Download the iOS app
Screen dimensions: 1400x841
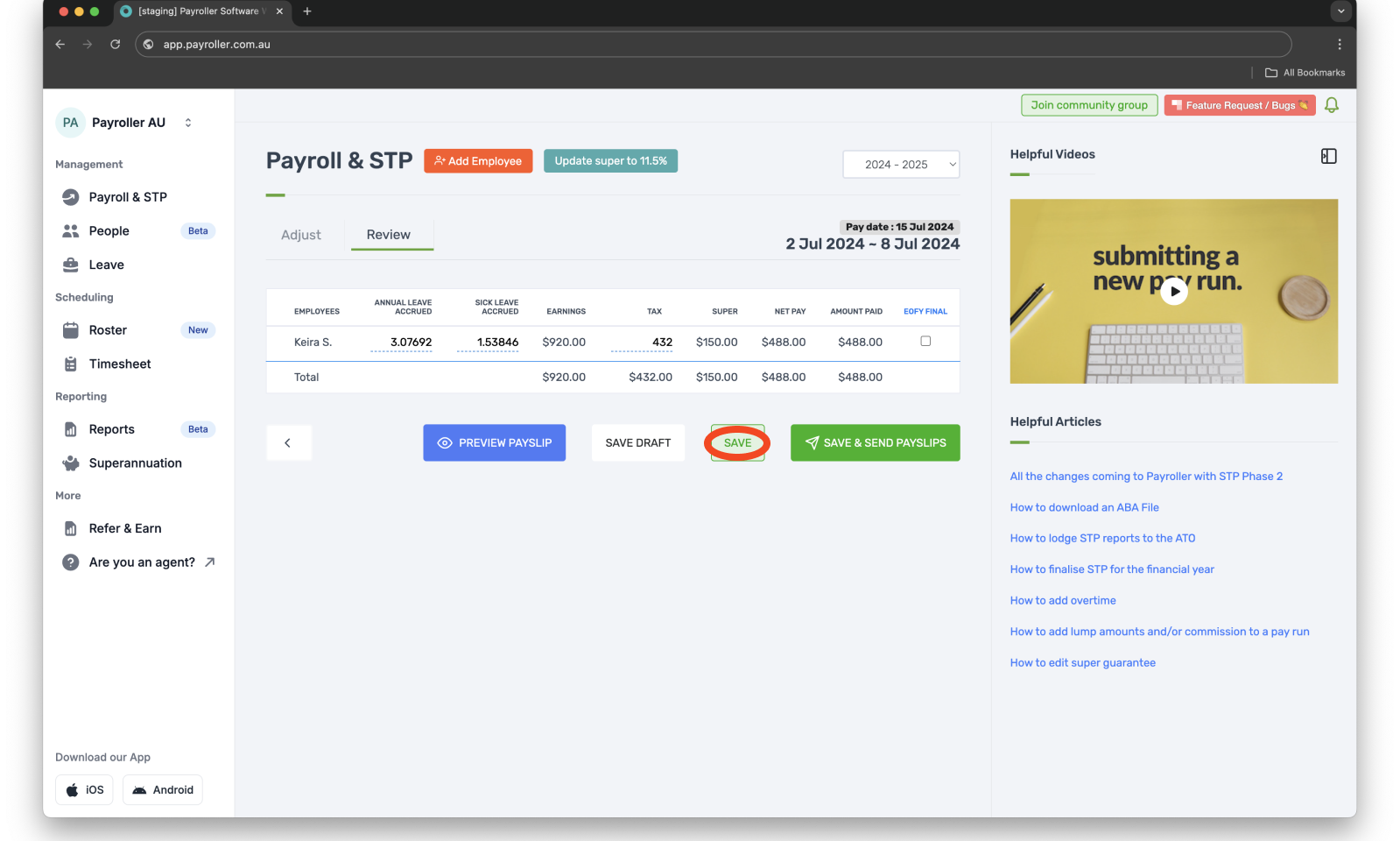84,790
